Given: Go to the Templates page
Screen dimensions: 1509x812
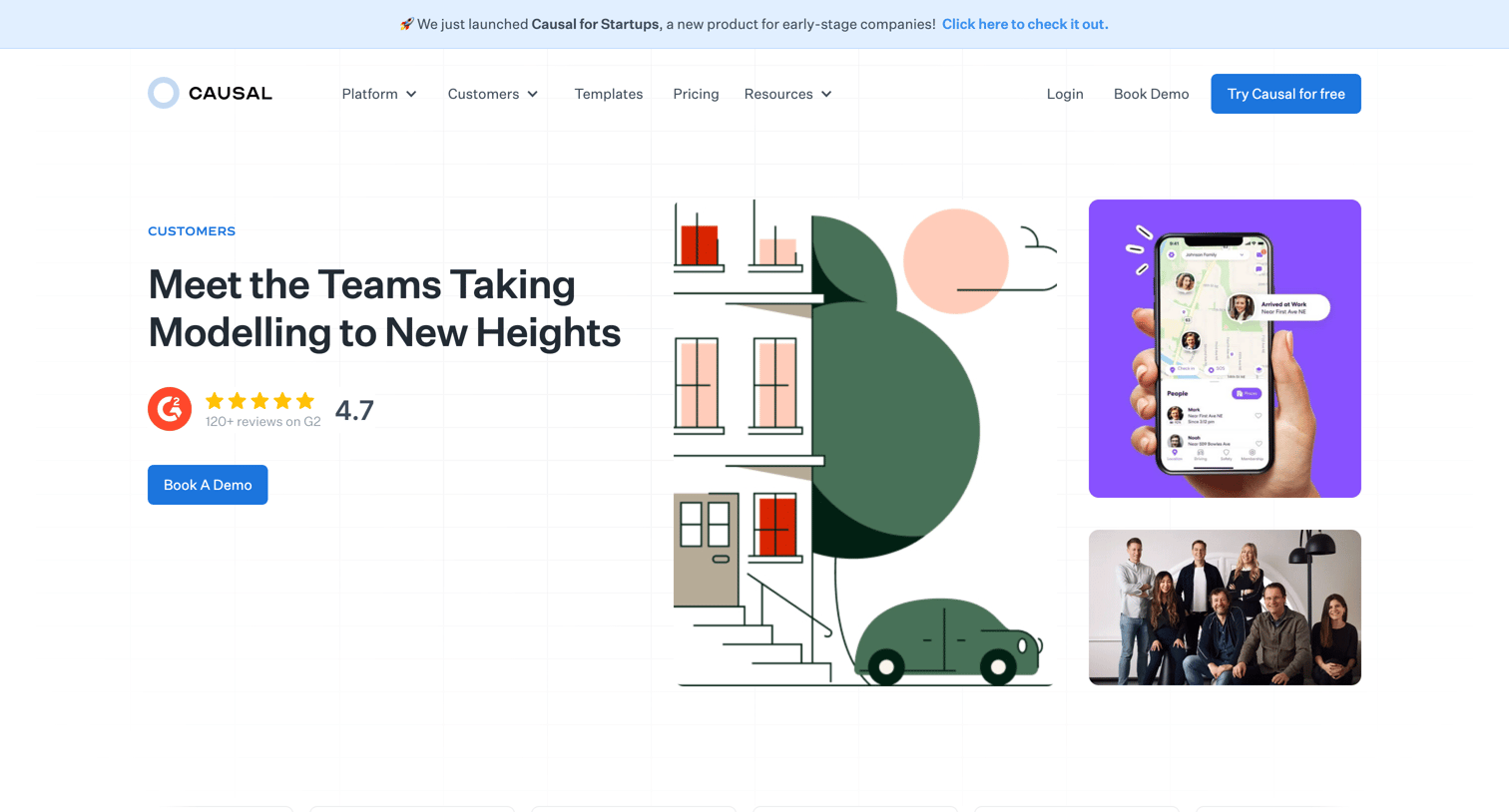Looking at the screenshot, I should point(609,94).
